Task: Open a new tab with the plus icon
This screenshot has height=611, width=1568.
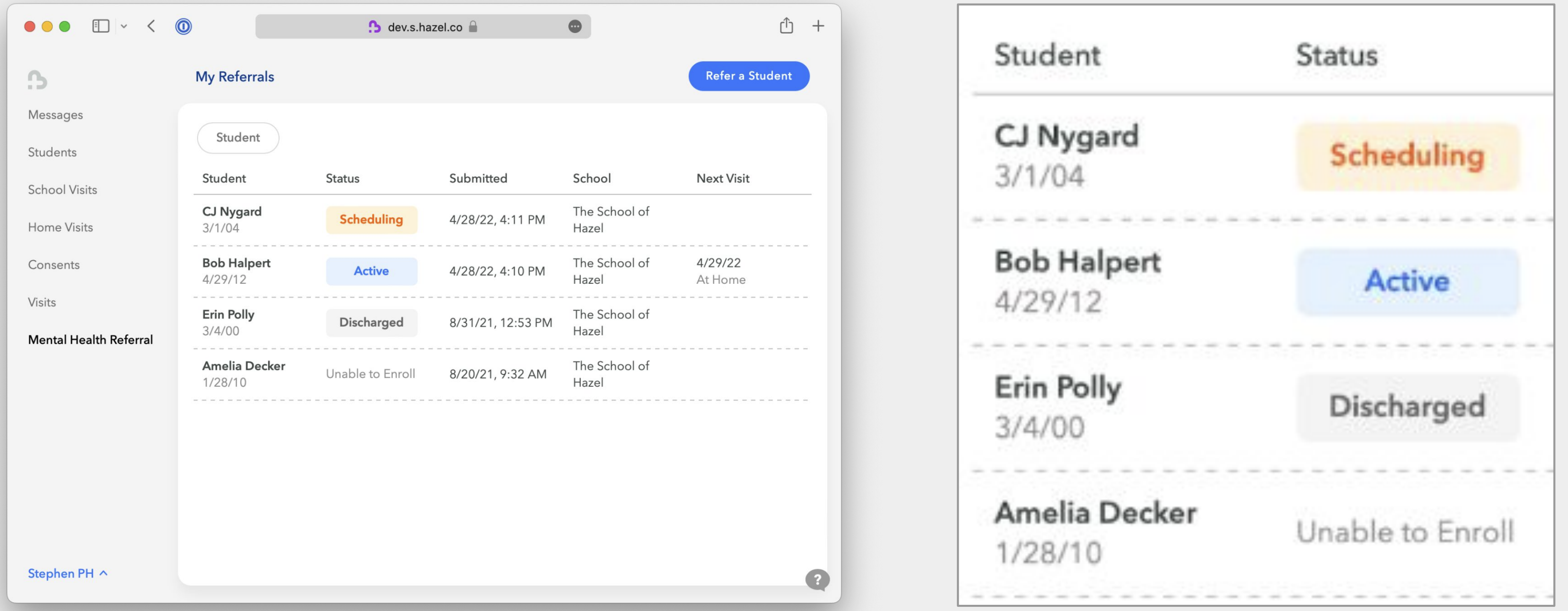Action: coord(817,26)
